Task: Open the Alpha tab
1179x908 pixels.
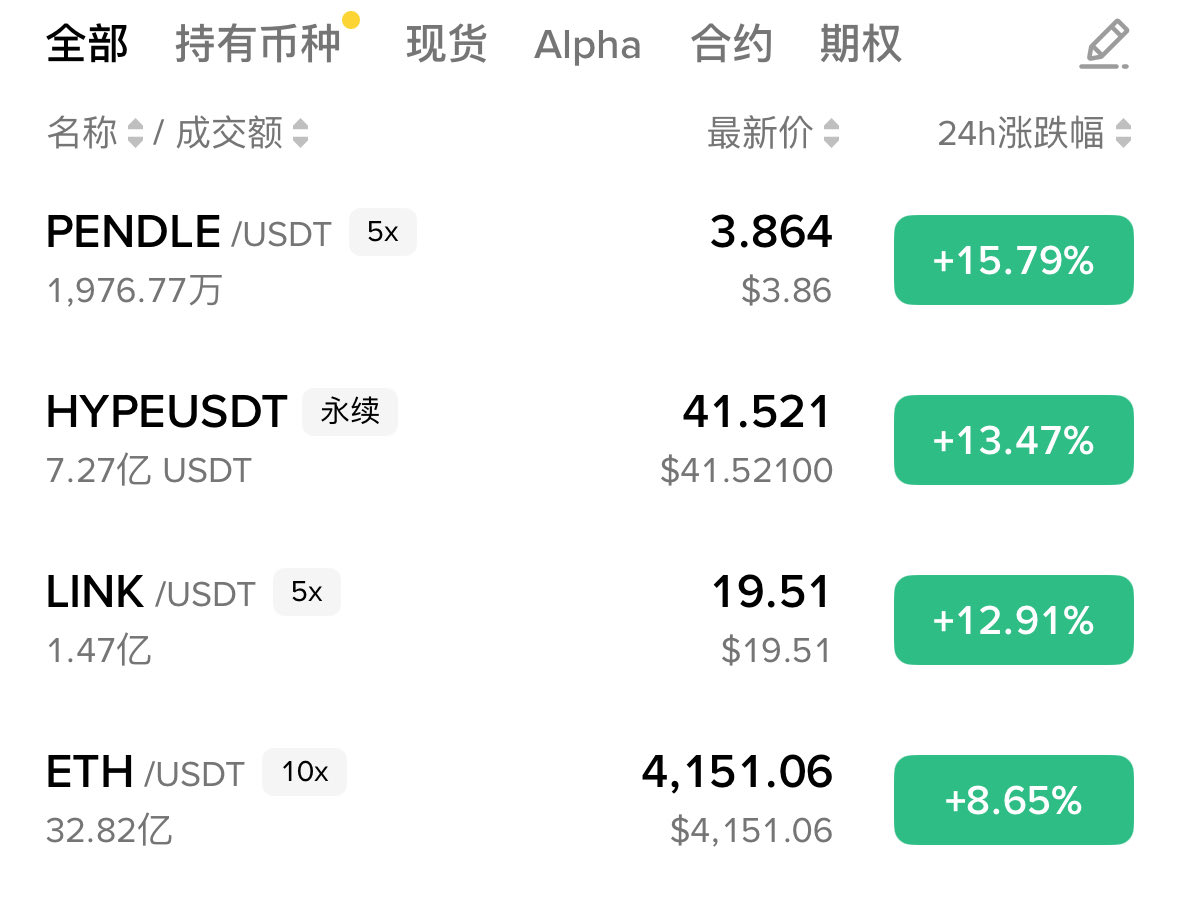Action: click(x=587, y=45)
